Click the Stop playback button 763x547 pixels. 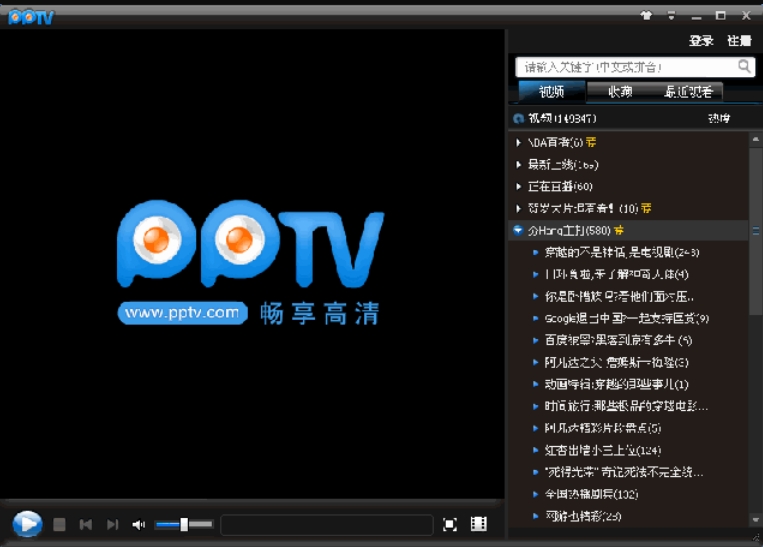coord(59,524)
